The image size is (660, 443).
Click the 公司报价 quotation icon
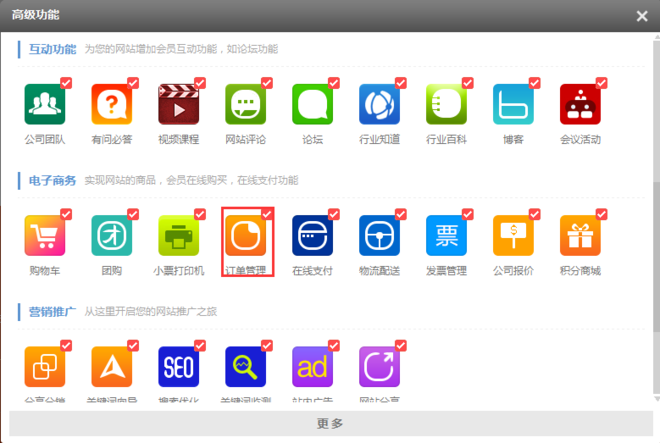[513, 235]
